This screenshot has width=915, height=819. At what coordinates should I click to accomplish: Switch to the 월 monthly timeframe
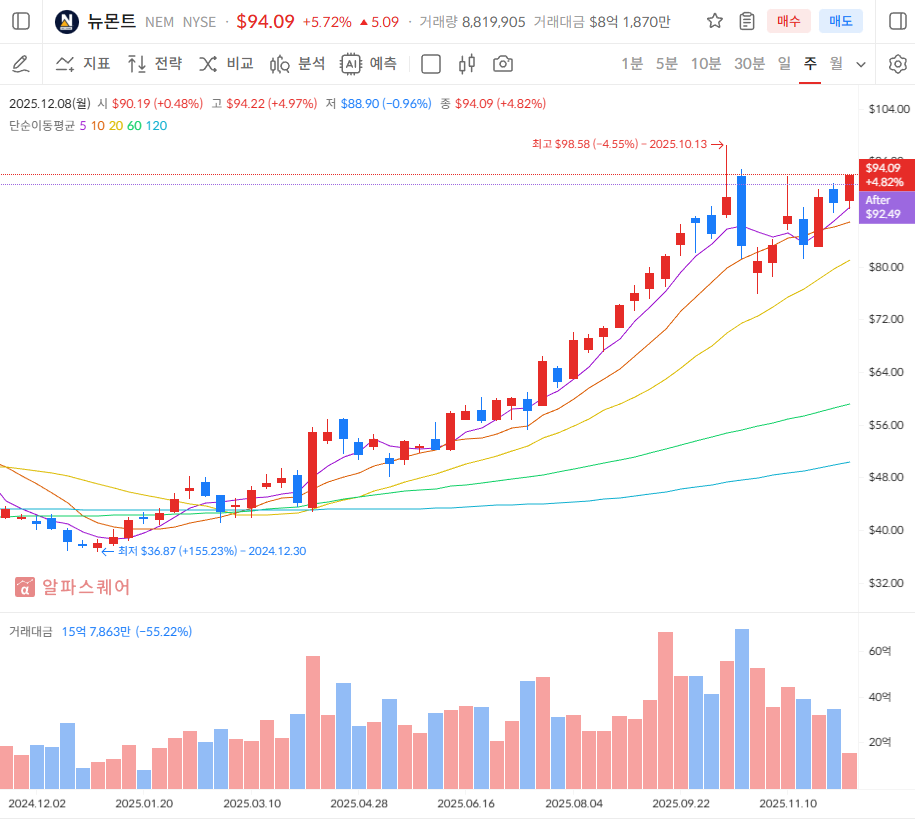click(836, 64)
